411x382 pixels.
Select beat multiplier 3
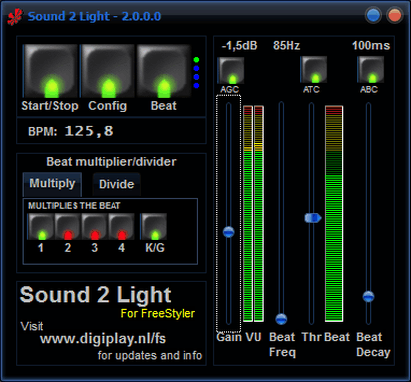95,227
